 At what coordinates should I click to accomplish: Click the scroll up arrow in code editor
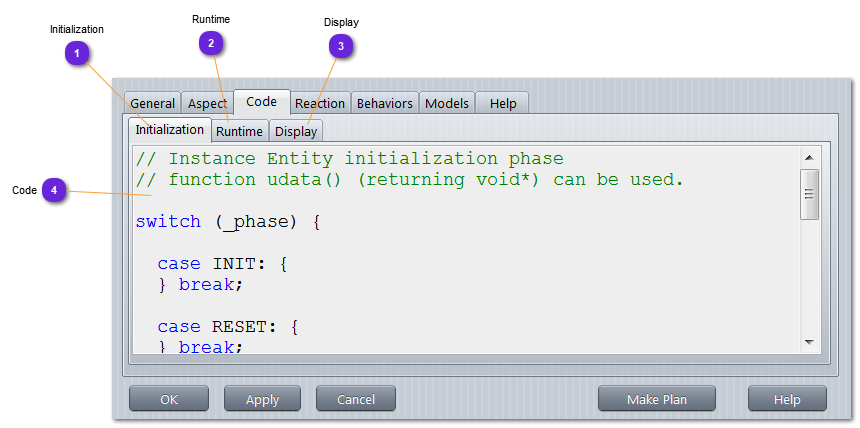pos(809,158)
